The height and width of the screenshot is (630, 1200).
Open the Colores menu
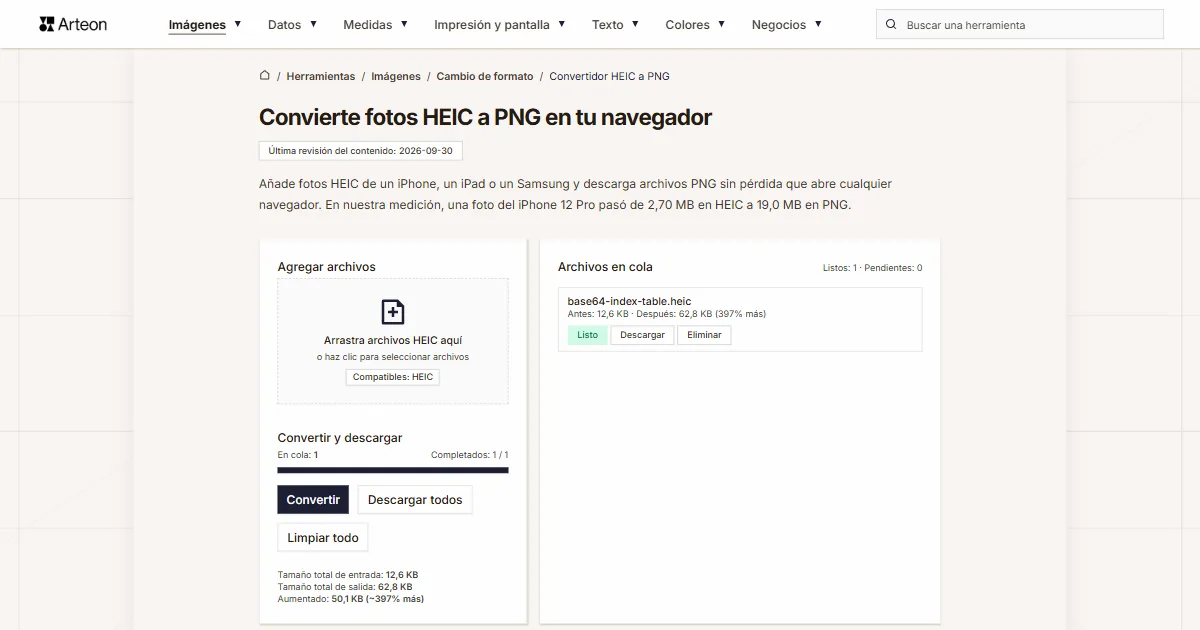pos(696,24)
